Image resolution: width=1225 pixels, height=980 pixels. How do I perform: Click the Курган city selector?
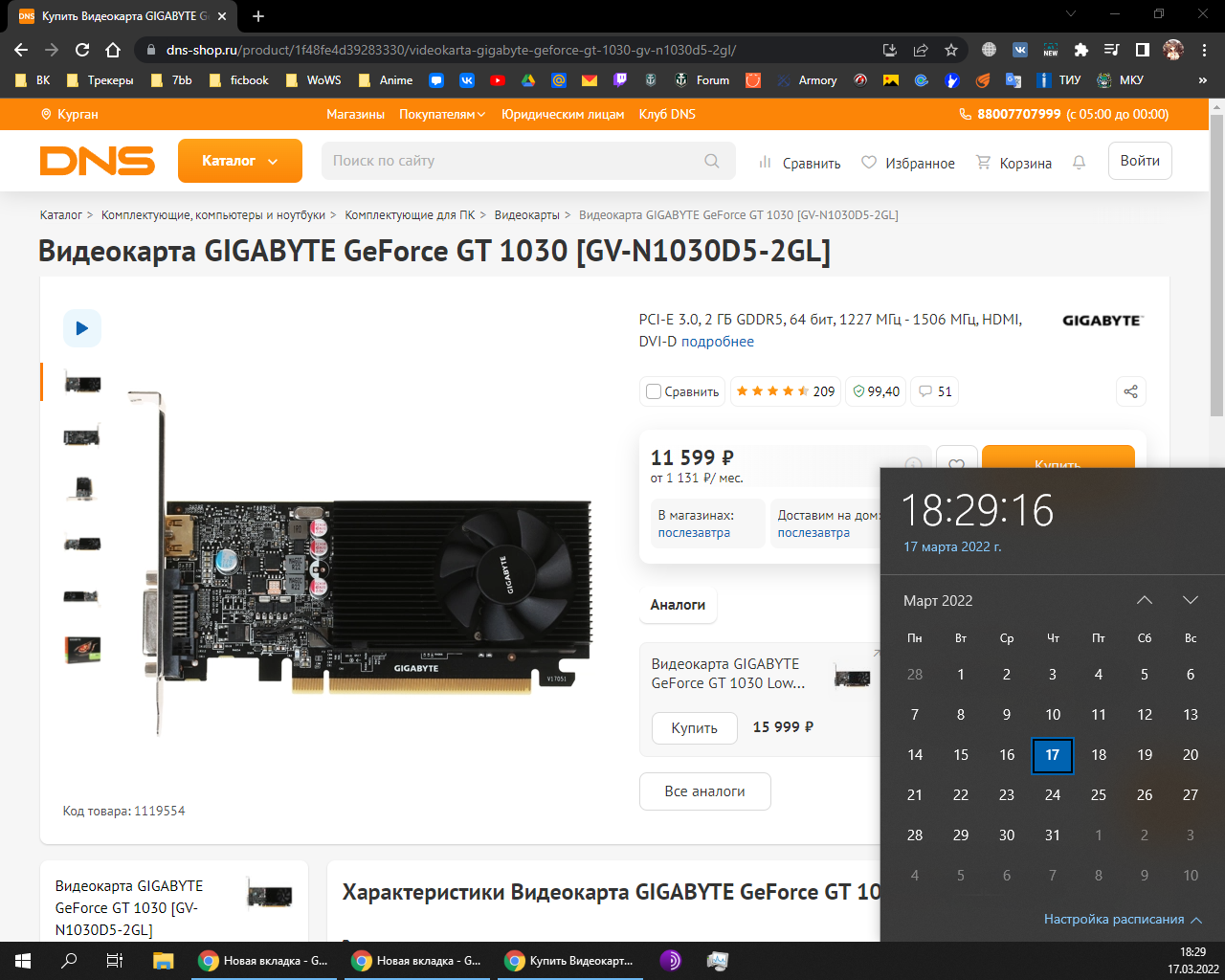point(69,114)
